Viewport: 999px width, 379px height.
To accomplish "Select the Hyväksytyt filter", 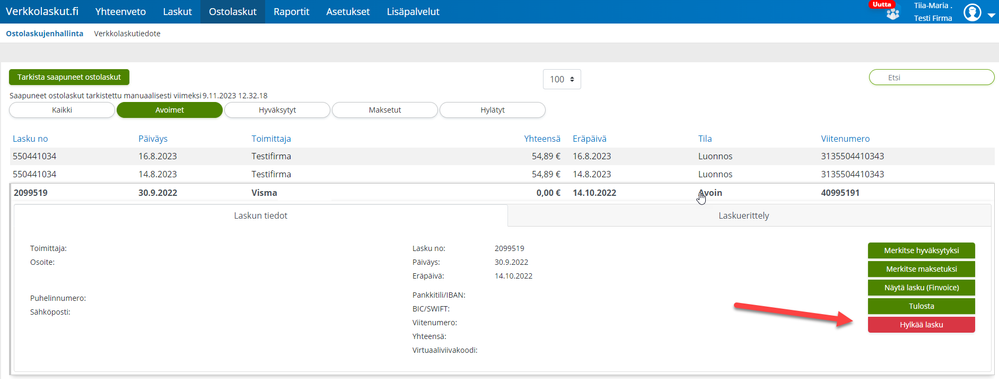I will coord(277,110).
